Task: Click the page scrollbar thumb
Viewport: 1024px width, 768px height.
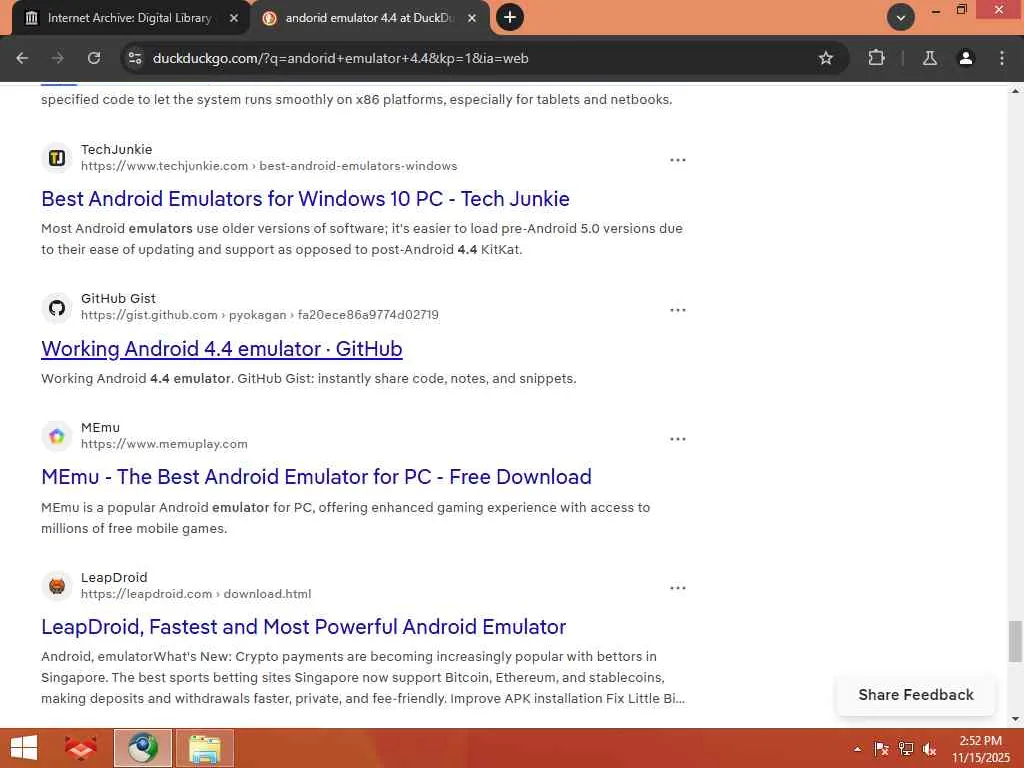Action: [x=1015, y=641]
